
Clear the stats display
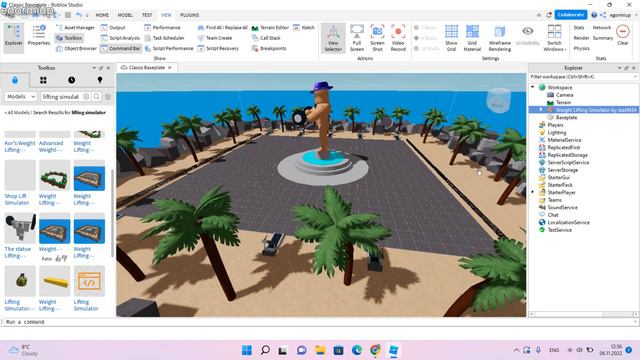(623, 35)
